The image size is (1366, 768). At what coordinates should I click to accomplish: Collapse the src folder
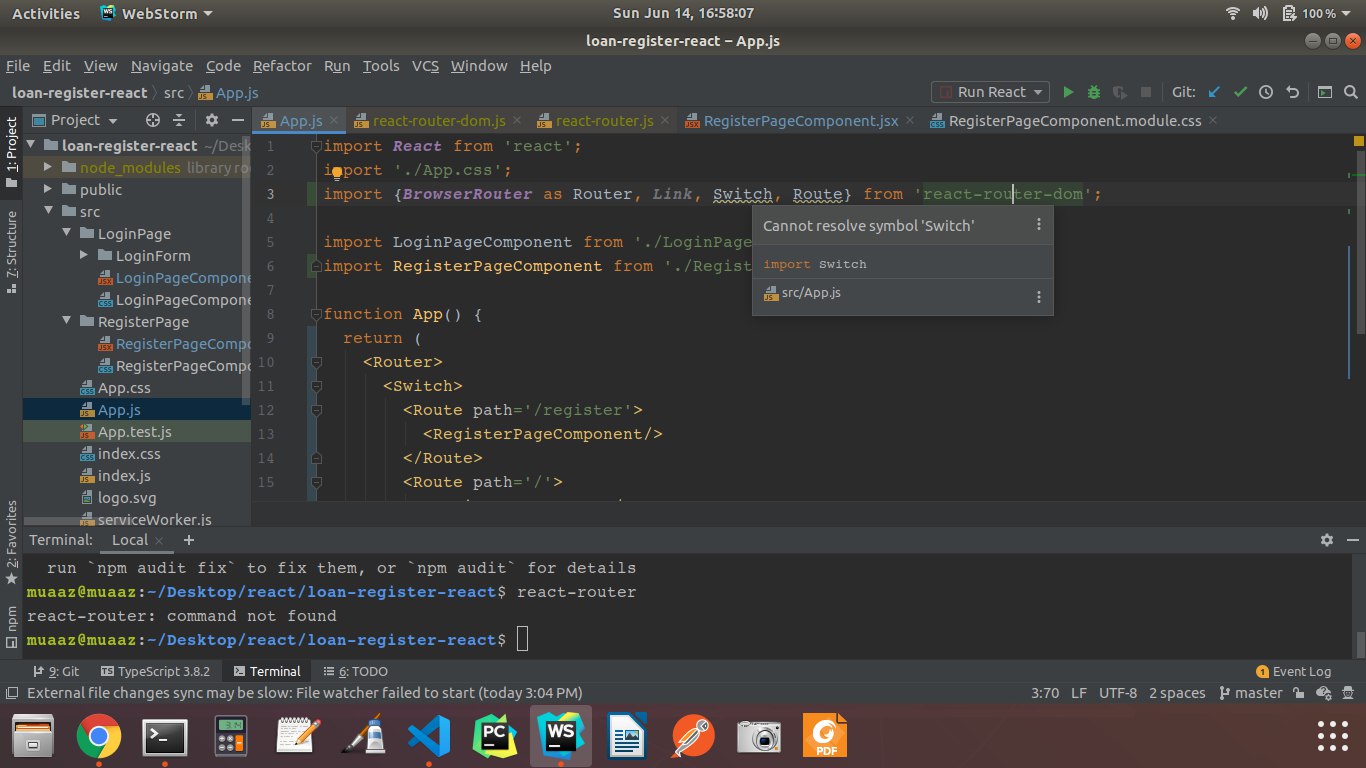pyautogui.click(x=50, y=212)
